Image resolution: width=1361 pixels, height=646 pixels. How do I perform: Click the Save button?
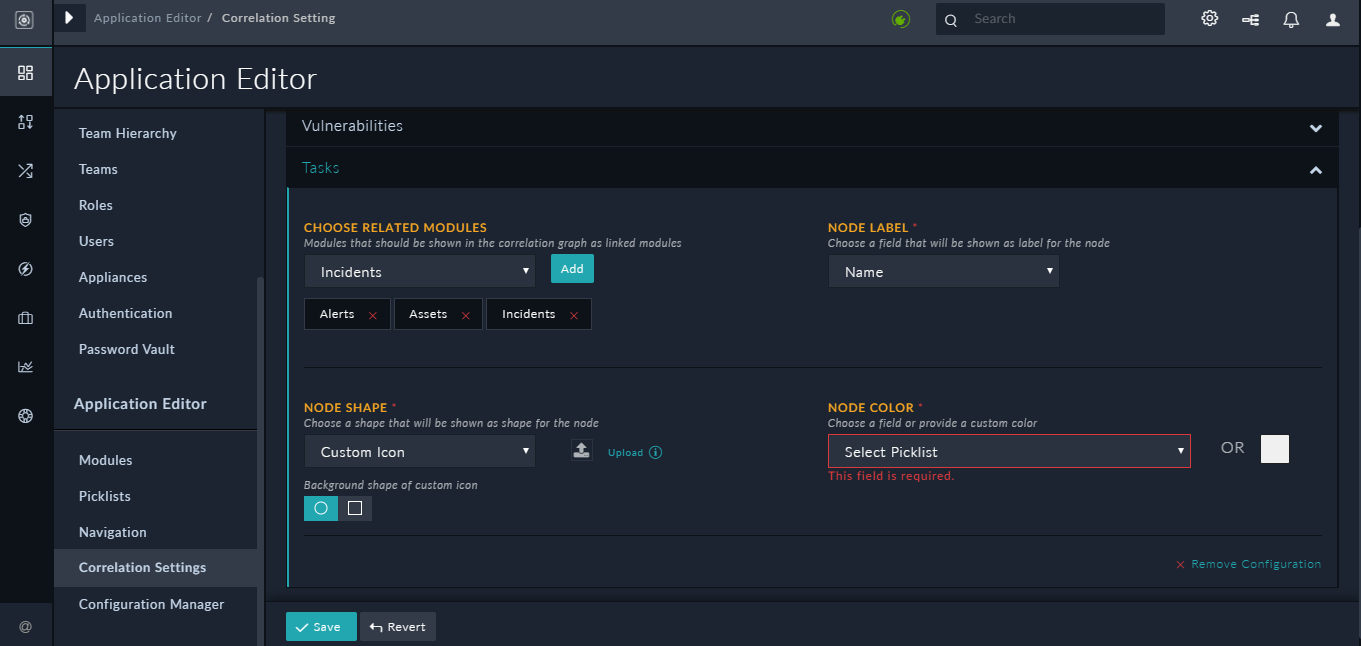pyautogui.click(x=321, y=627)
